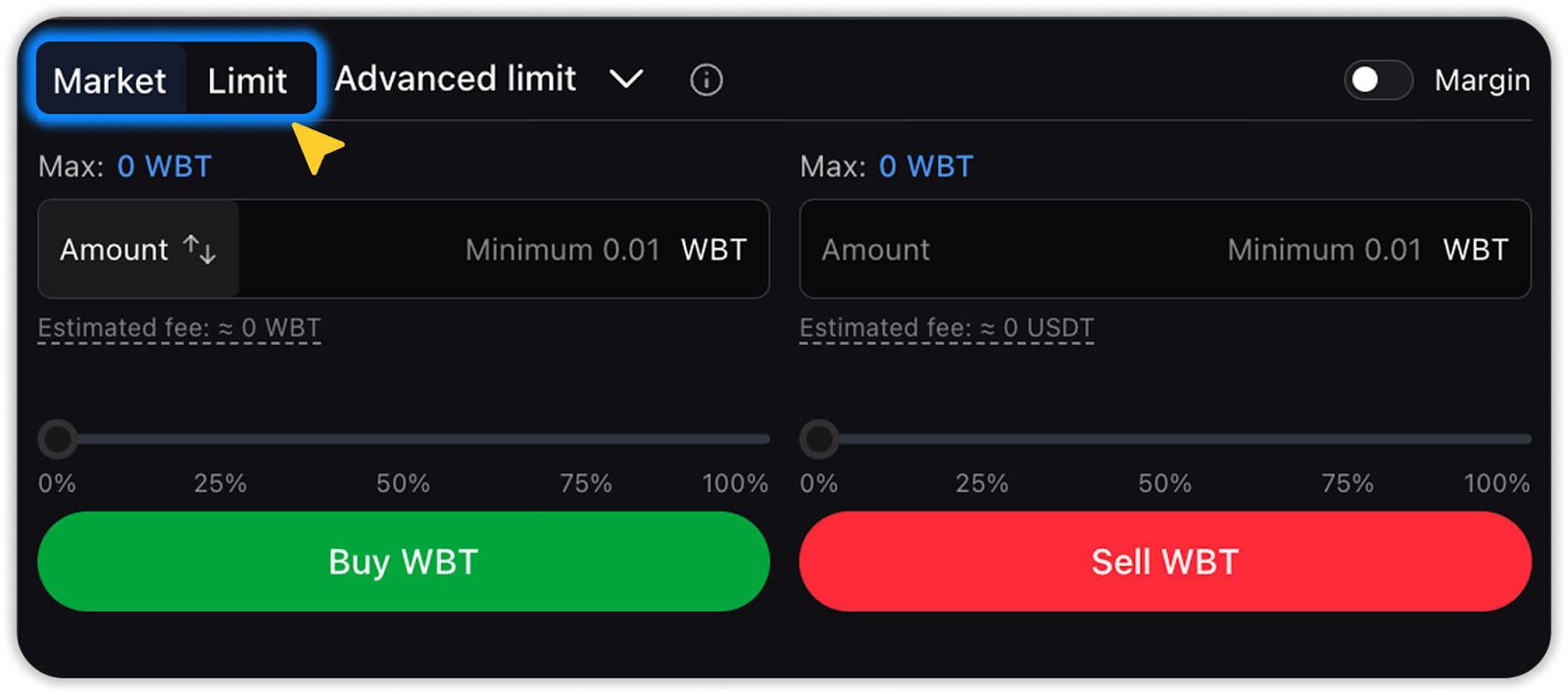1568x695 pixels.
Task: Click the info icon next to Advanced limit
Action: click(x=706, y=79)
